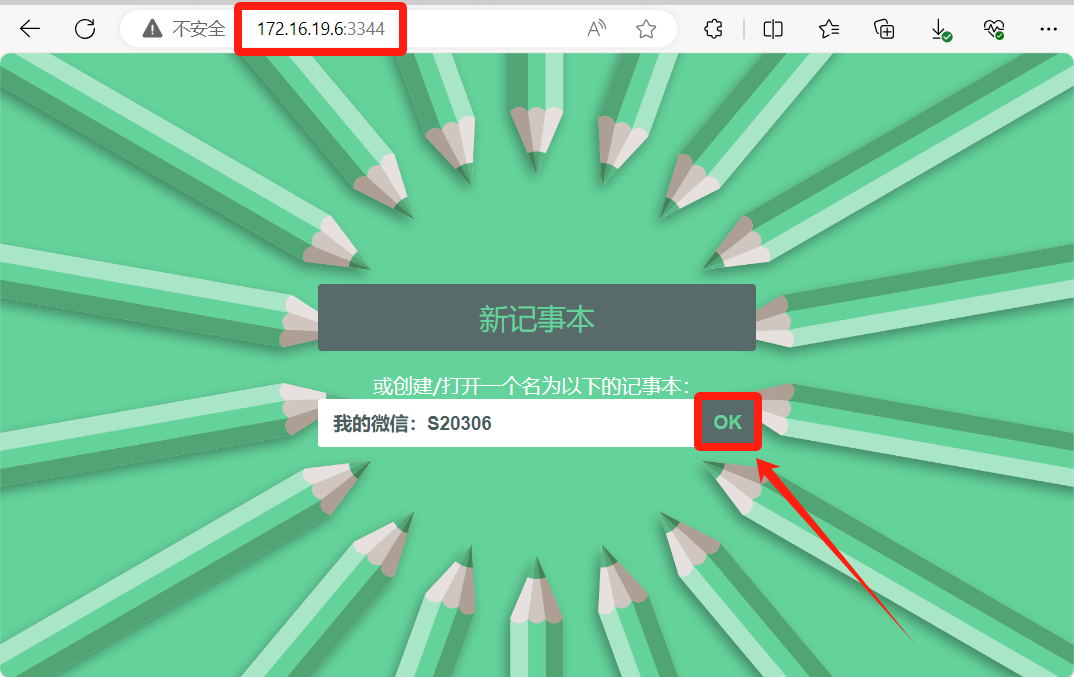The width and height of the screenshot is (1074, 677).
Task: Open the favorites list icon
Action: point(829,29)
